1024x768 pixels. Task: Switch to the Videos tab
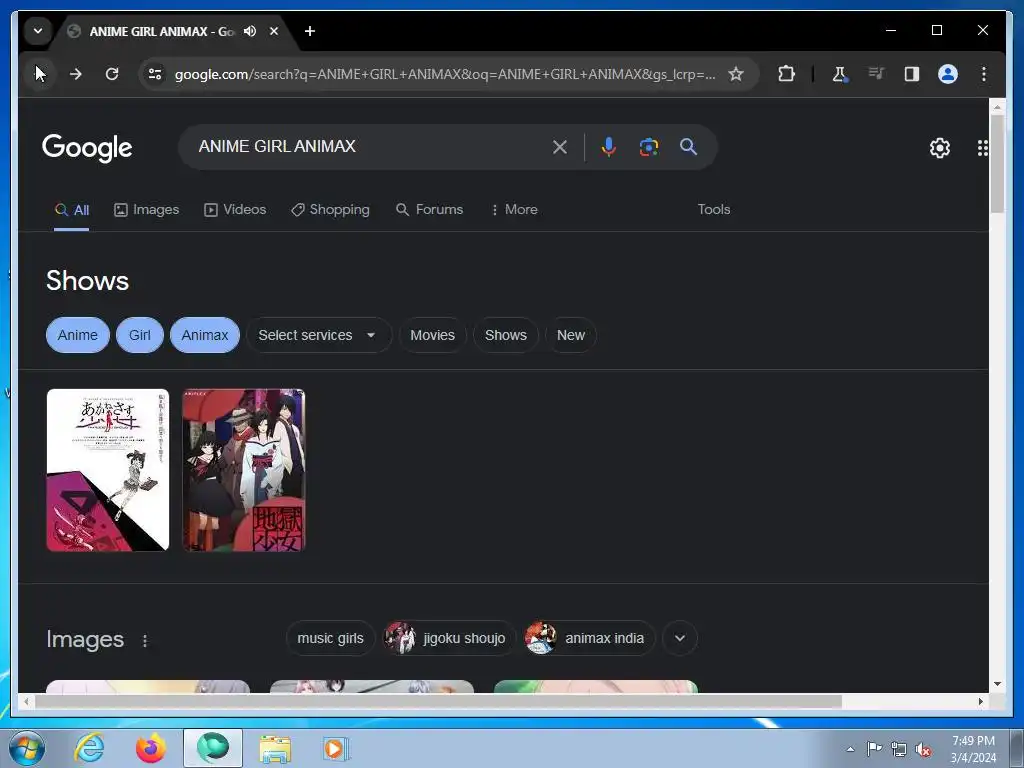coord(235,210)
